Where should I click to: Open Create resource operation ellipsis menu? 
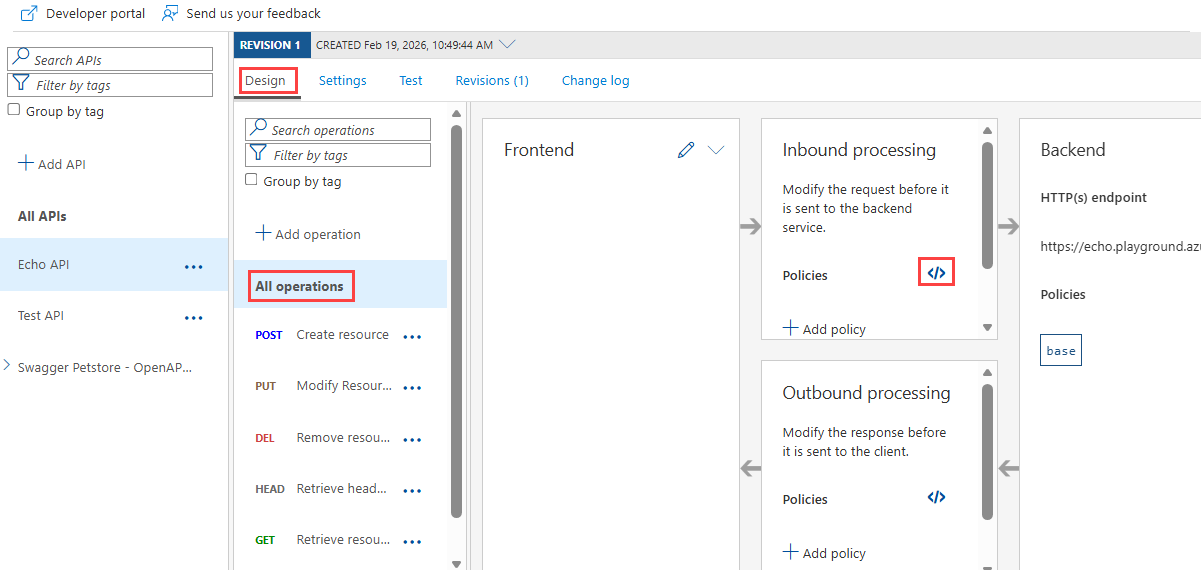coord(412,336)
